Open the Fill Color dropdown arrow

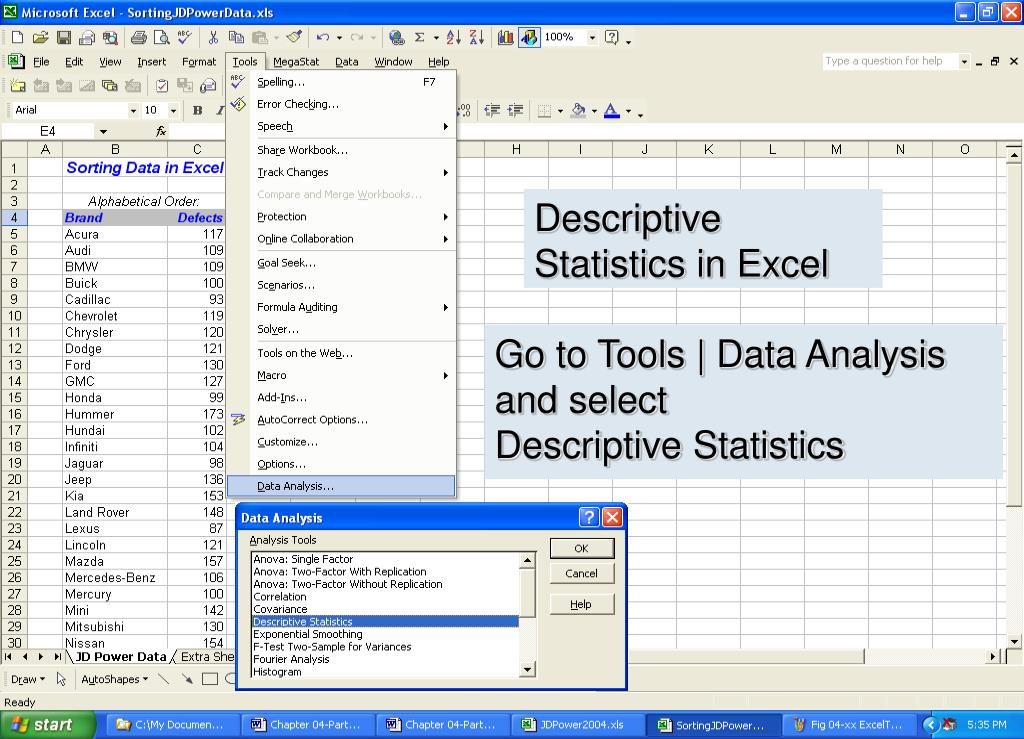(594, 110)
